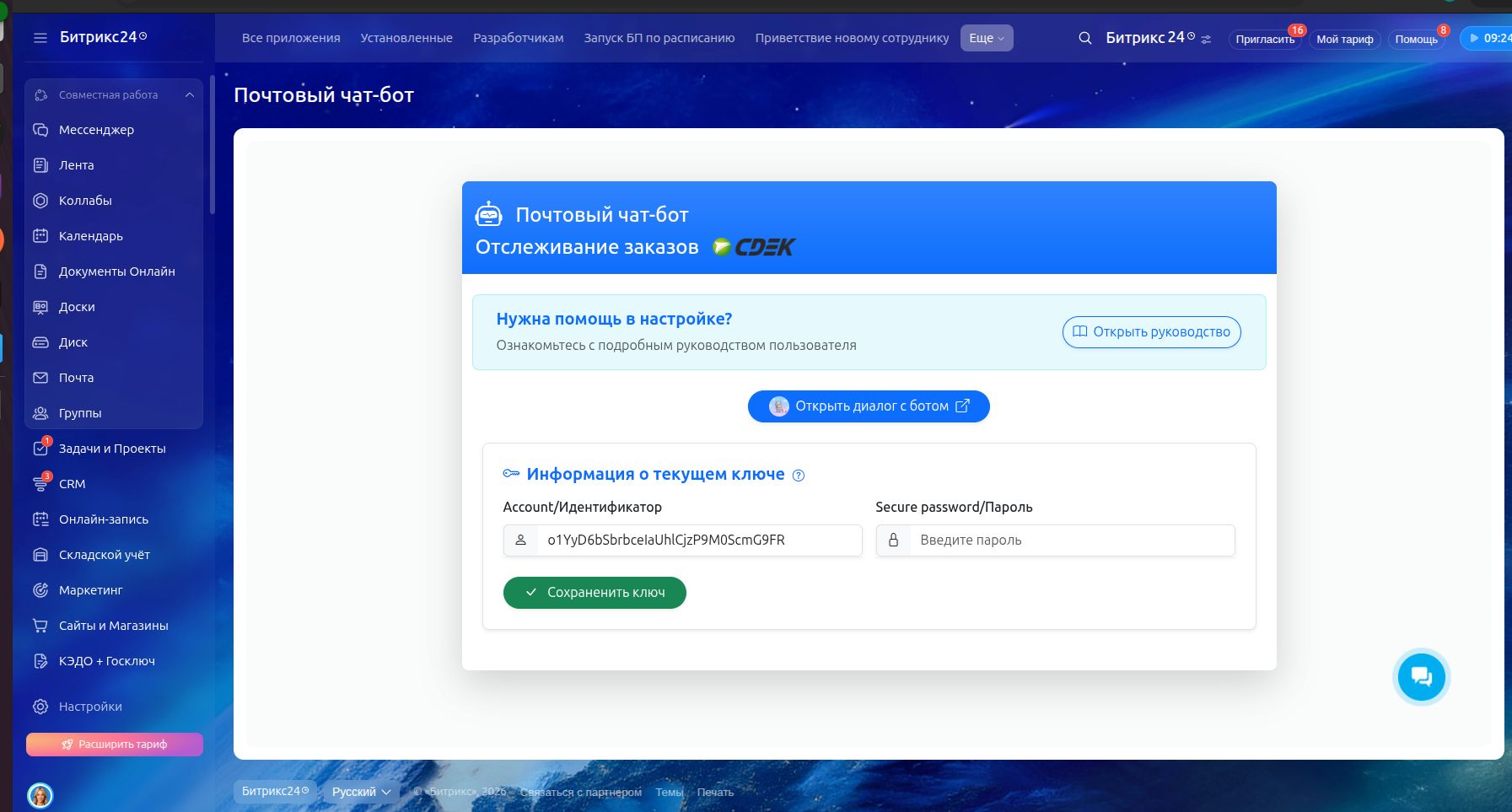1512x812 pixels.
Task: Open the Доски icon
Action: click(x=40, y=307)
